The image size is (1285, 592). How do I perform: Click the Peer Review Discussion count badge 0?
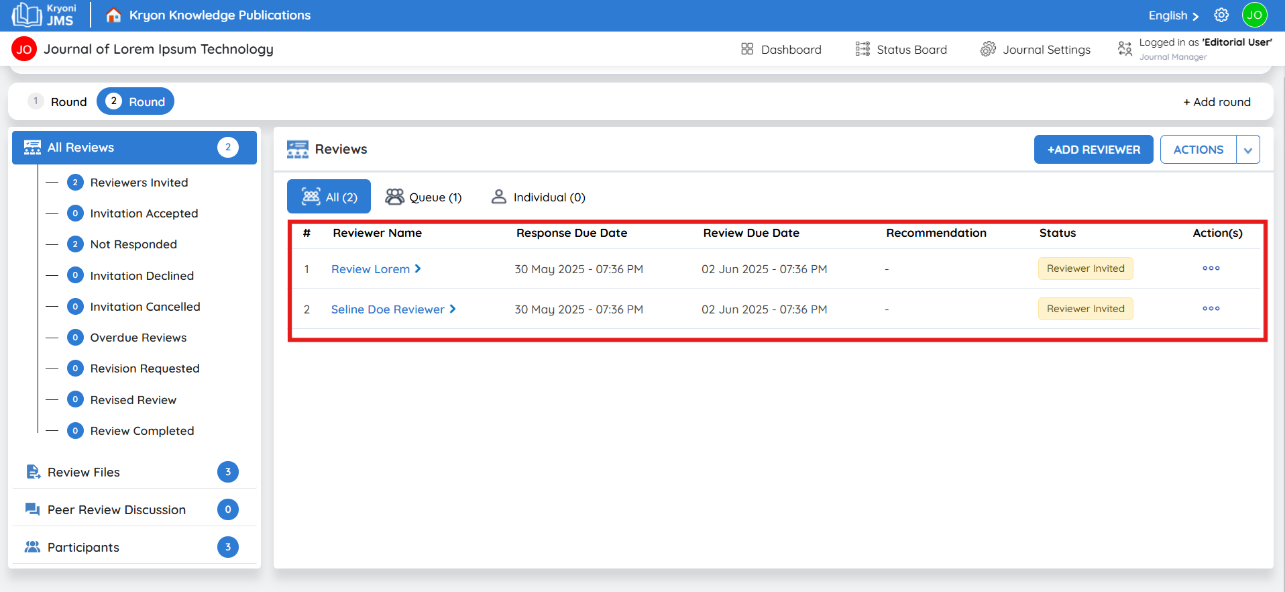coord(228,510)
